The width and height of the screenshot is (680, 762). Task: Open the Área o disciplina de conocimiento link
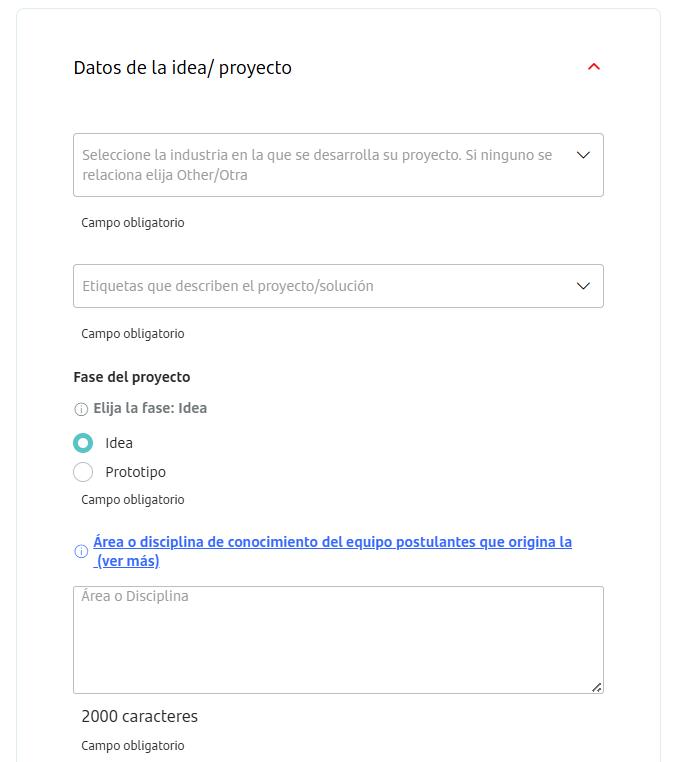332,542
